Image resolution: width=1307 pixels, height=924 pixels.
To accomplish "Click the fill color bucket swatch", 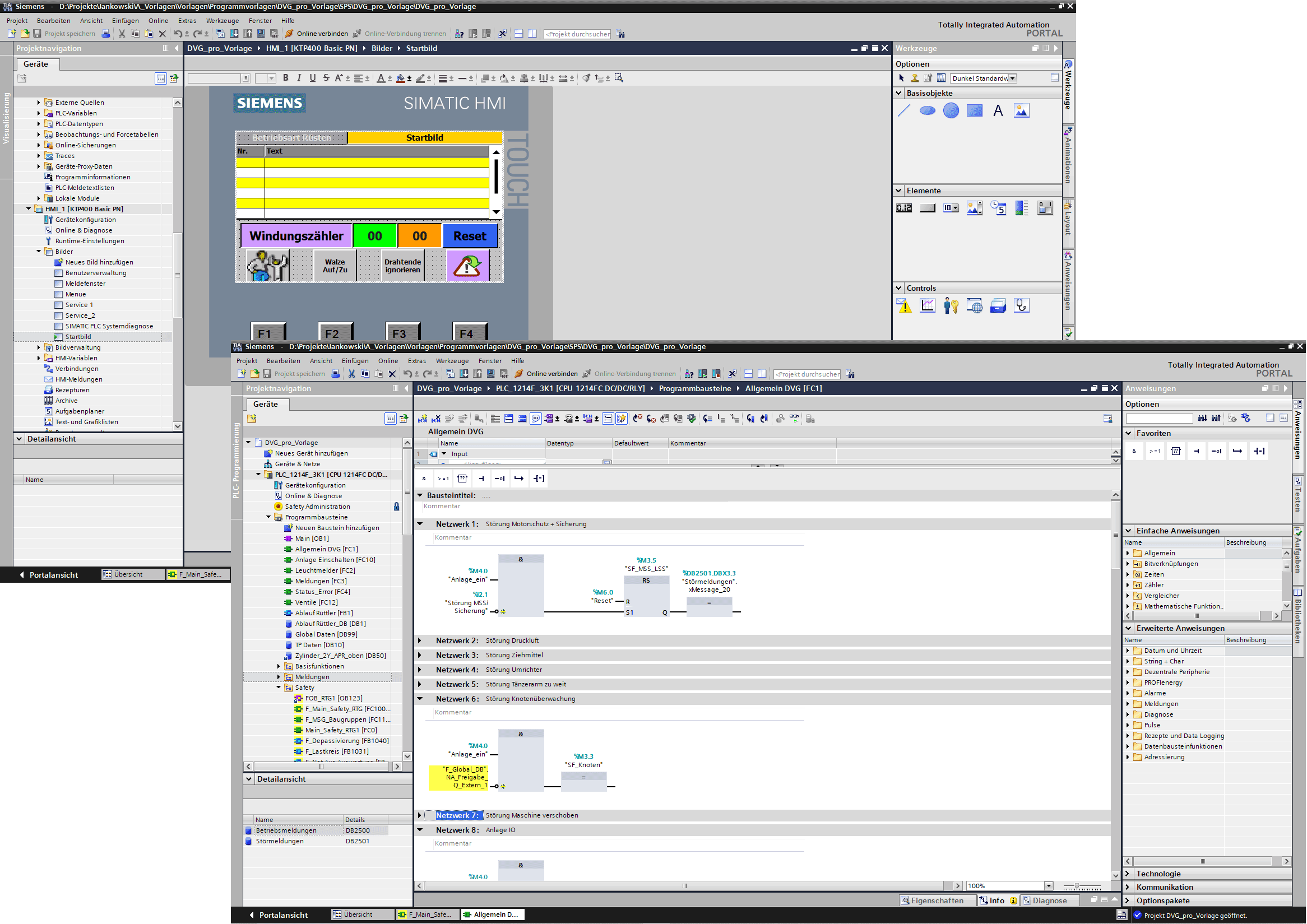I will (401, 78).
